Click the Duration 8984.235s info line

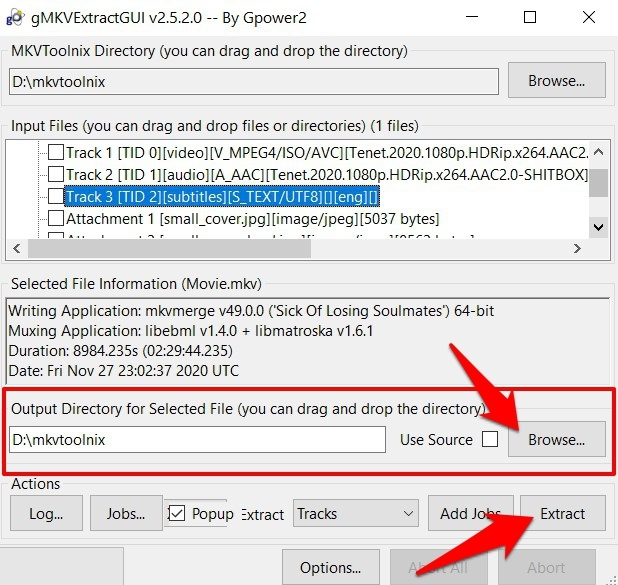point(121,350)
